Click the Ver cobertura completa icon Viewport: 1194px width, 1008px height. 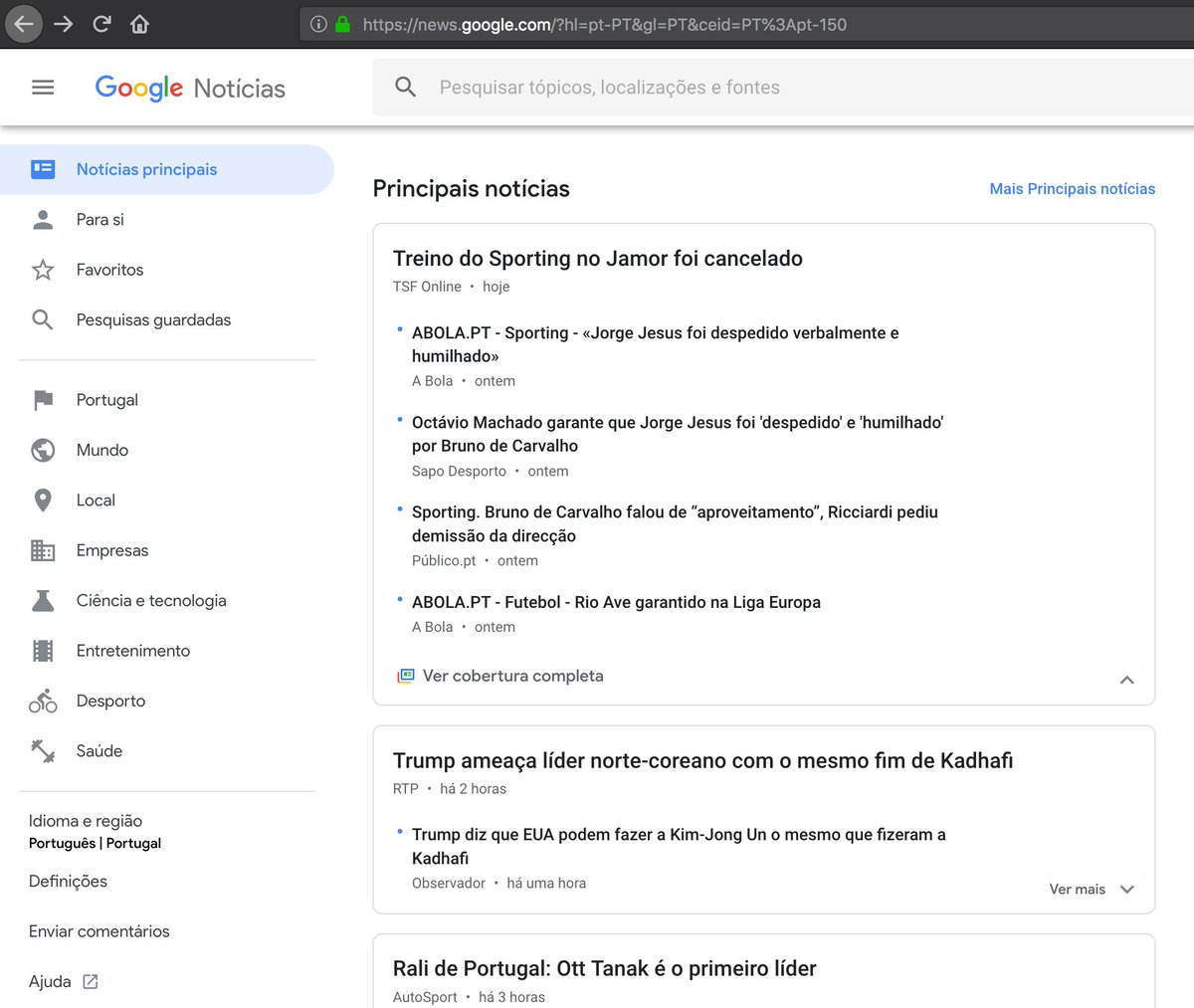click(x=405, y=676)
